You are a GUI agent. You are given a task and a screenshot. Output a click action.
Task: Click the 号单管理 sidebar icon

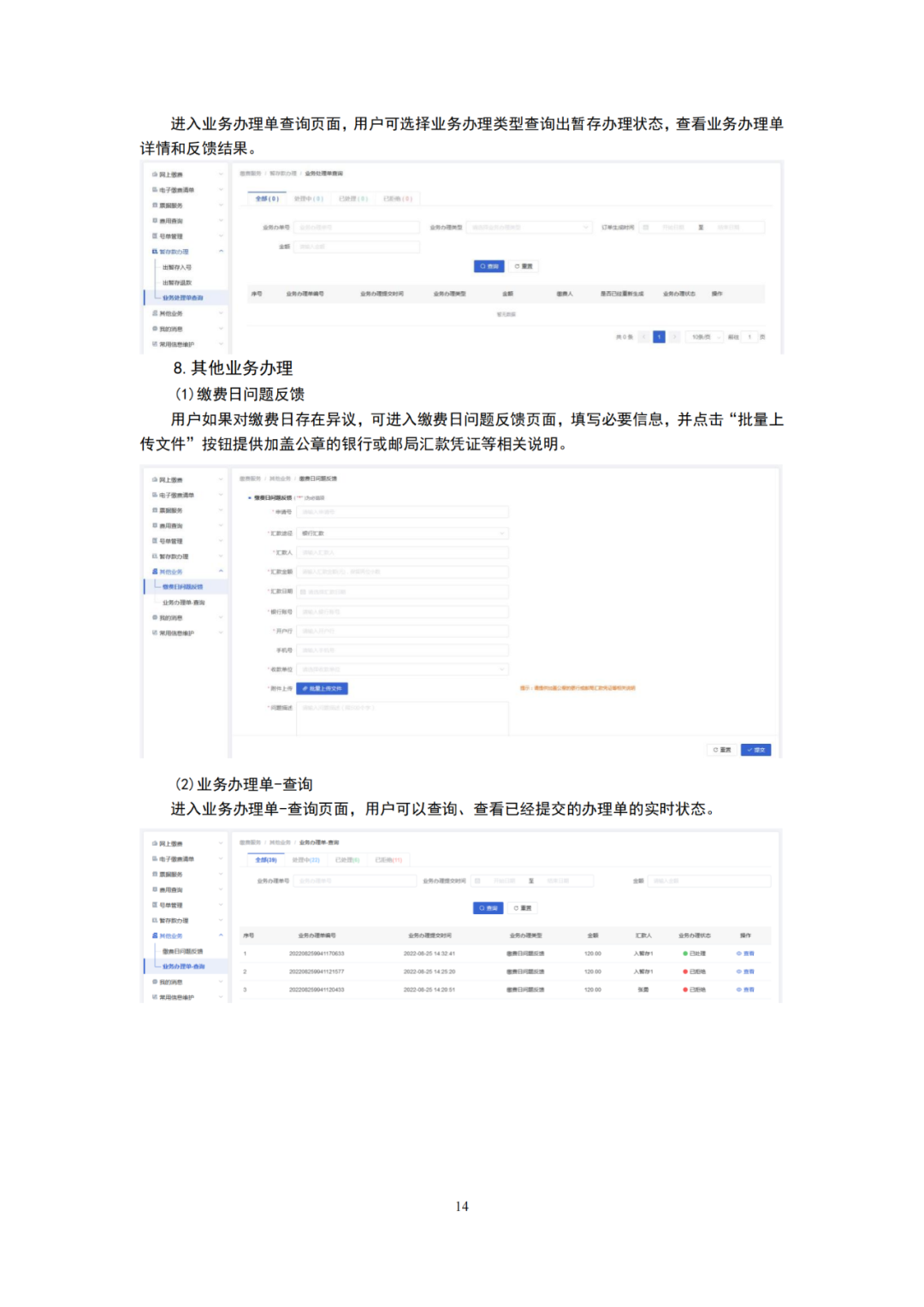click(155, 540)
